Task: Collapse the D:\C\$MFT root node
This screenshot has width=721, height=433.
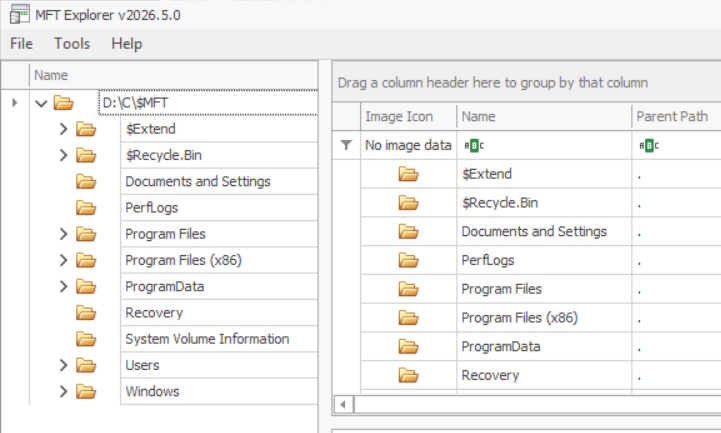Action: pos(41,103)
